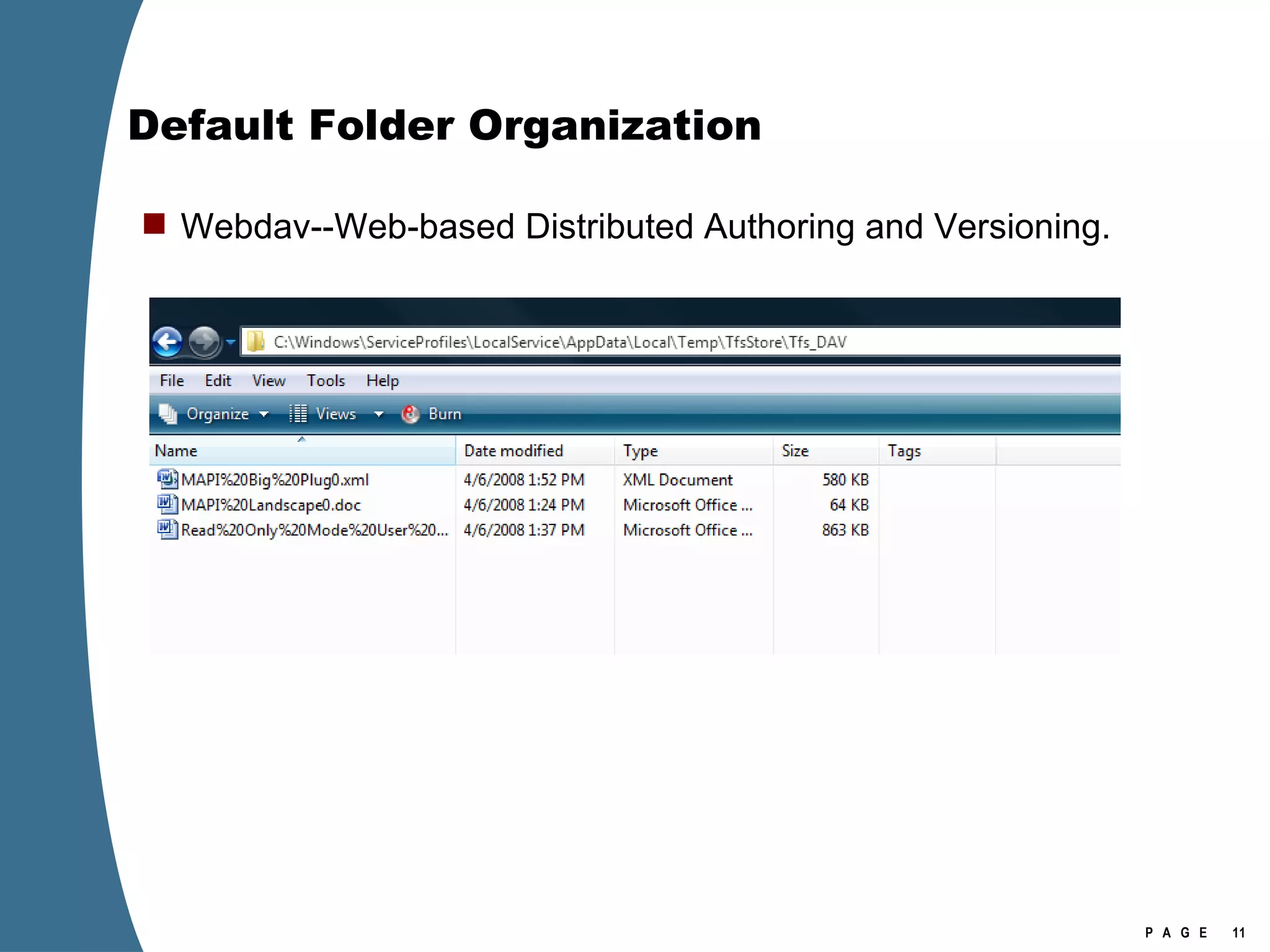Image resolution: width=1270 pixels, height=952 pixels.
Task: Sort by the Date modified column header
Action: coord(535,451)
